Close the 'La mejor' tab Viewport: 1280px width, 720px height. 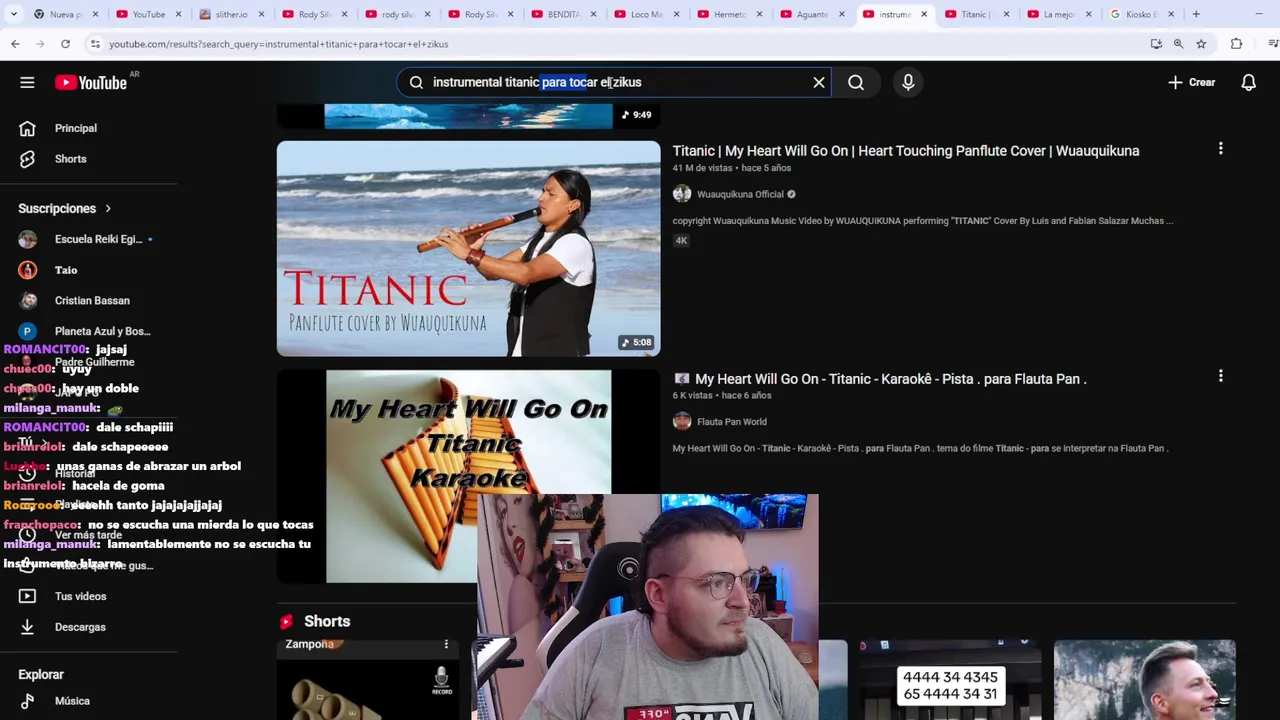(1089, 14)
